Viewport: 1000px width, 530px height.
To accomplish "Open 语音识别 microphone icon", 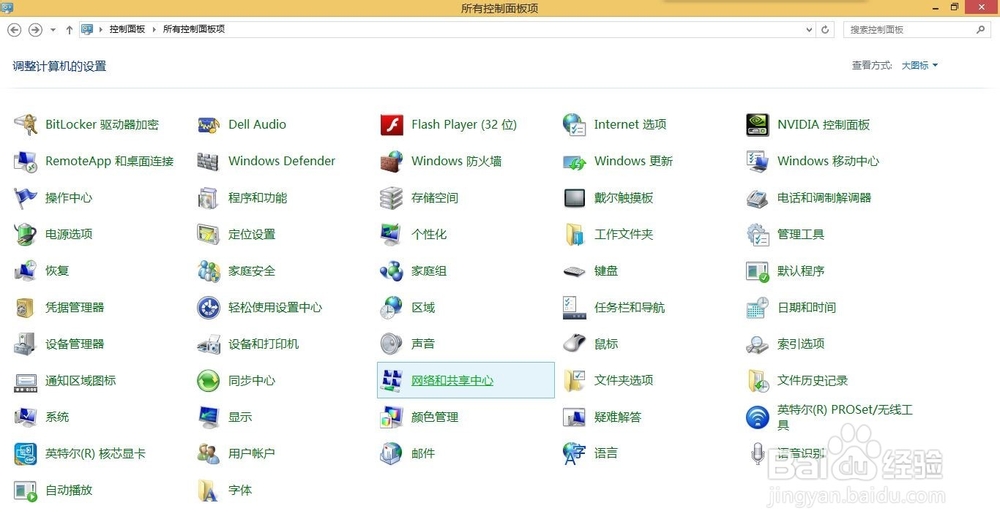I will (x=758, y=453).
